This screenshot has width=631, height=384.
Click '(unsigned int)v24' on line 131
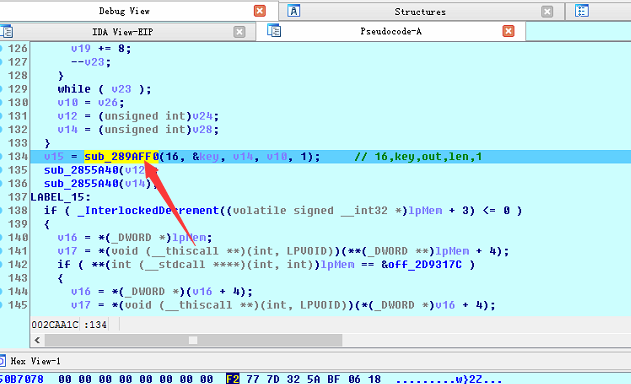[x=156, y=116]
